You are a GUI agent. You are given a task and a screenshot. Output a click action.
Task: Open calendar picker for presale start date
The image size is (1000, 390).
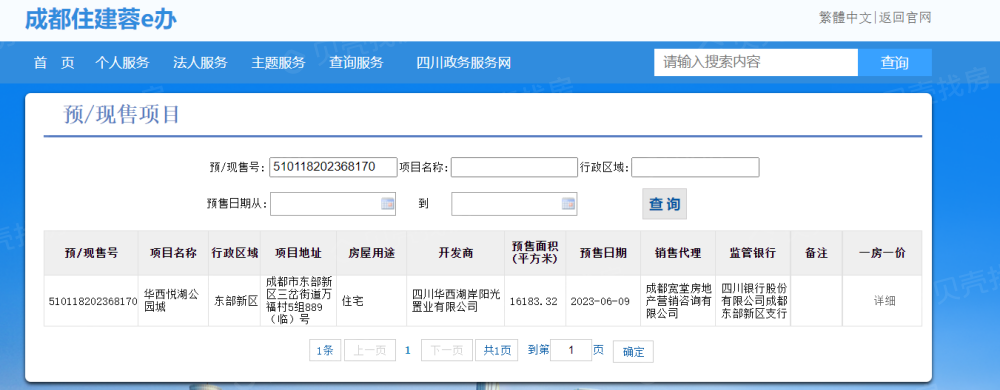tap(388, 204)
